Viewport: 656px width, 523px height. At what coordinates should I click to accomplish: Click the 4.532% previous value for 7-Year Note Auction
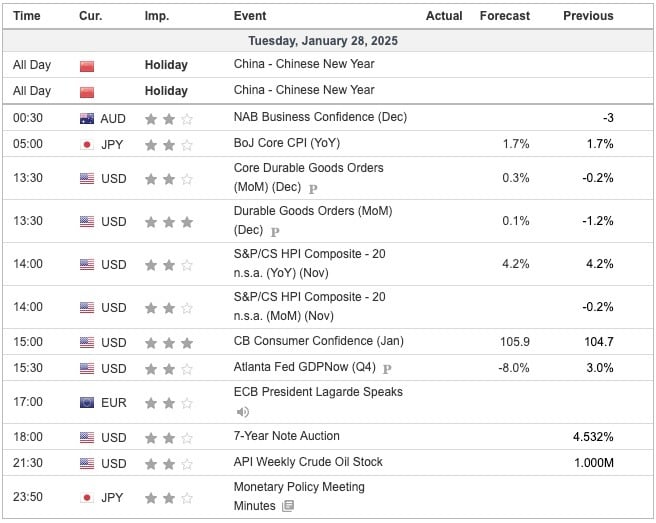point(593,437)
